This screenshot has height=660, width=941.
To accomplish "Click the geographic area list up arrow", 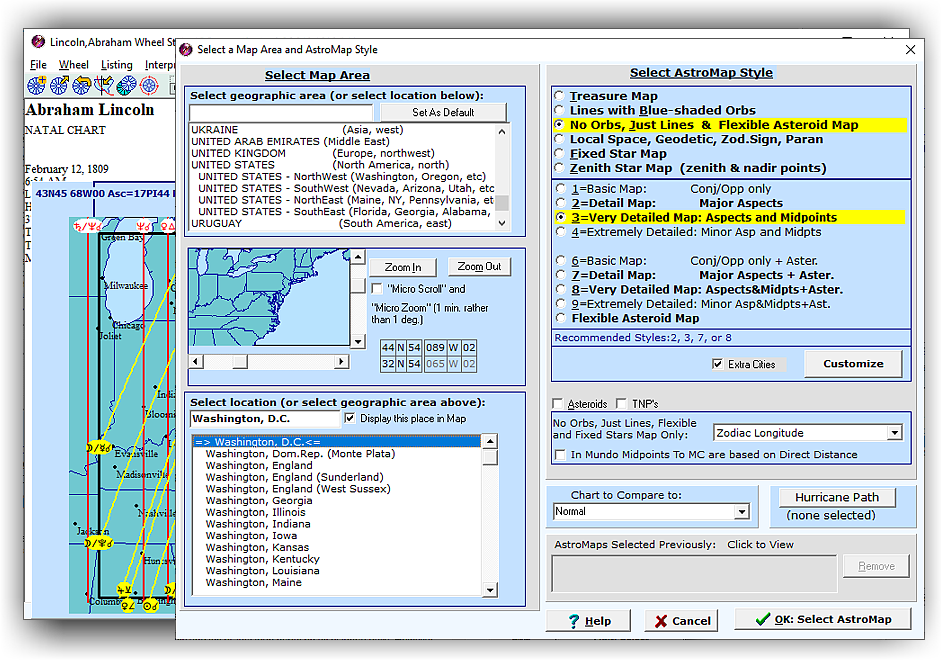I will (502, 131).
